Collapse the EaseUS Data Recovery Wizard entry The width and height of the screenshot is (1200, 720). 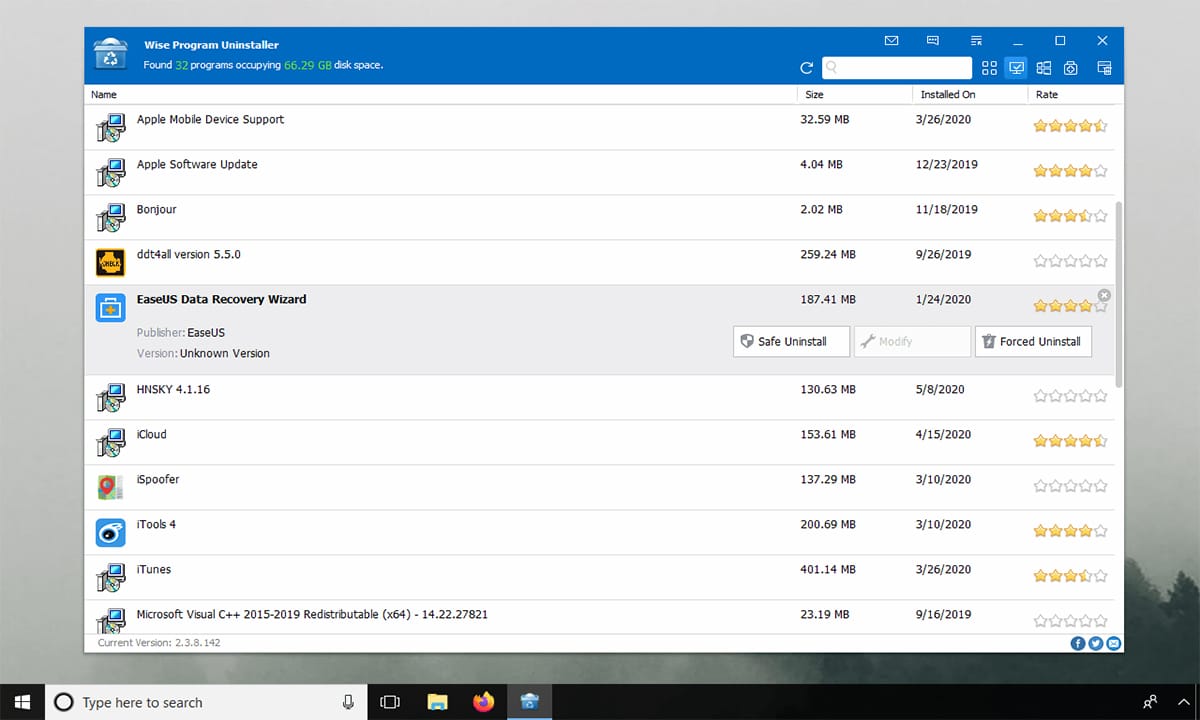[1104, 295]
